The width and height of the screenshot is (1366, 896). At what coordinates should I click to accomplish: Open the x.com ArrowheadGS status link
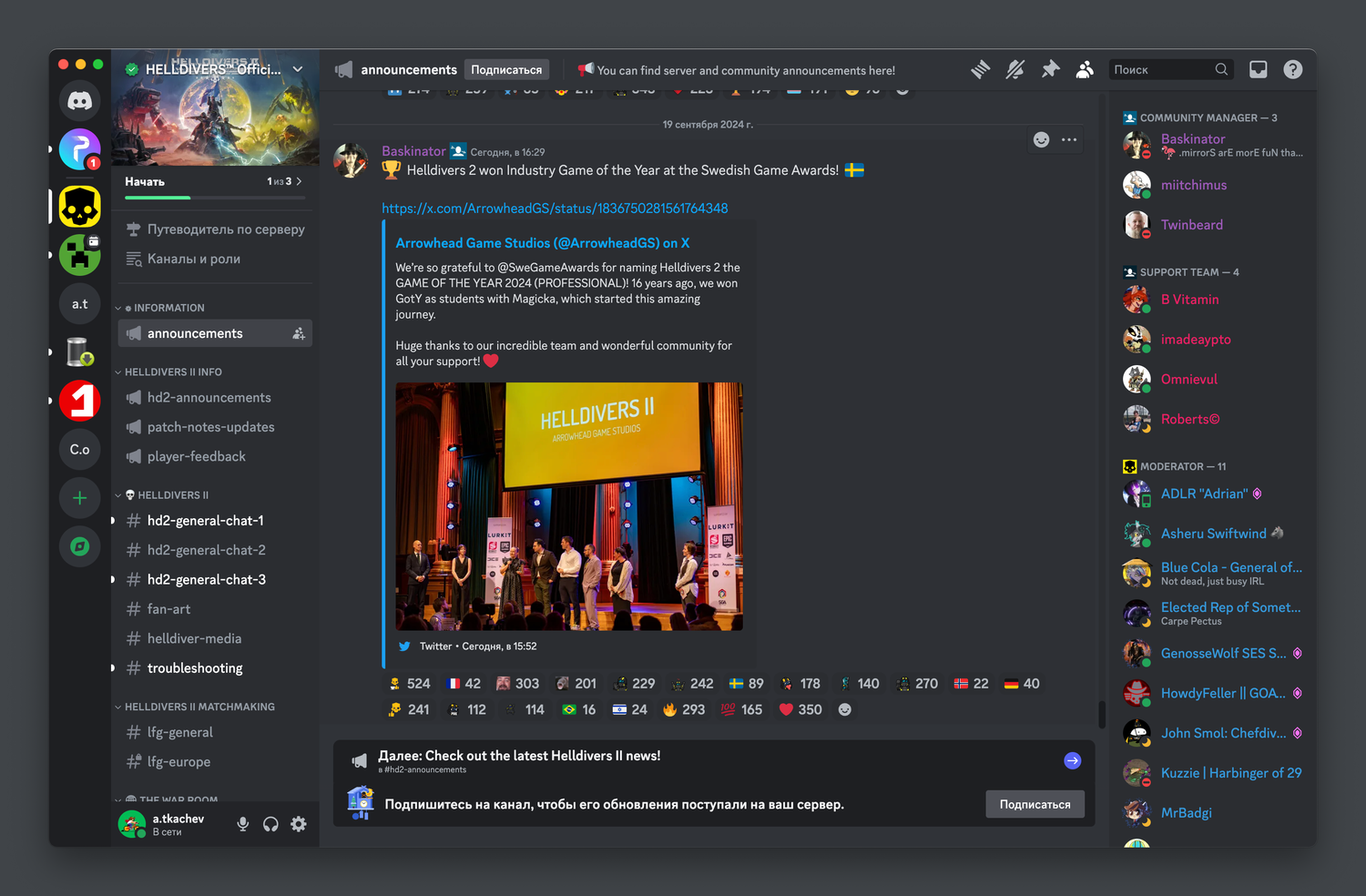point(555,209)
